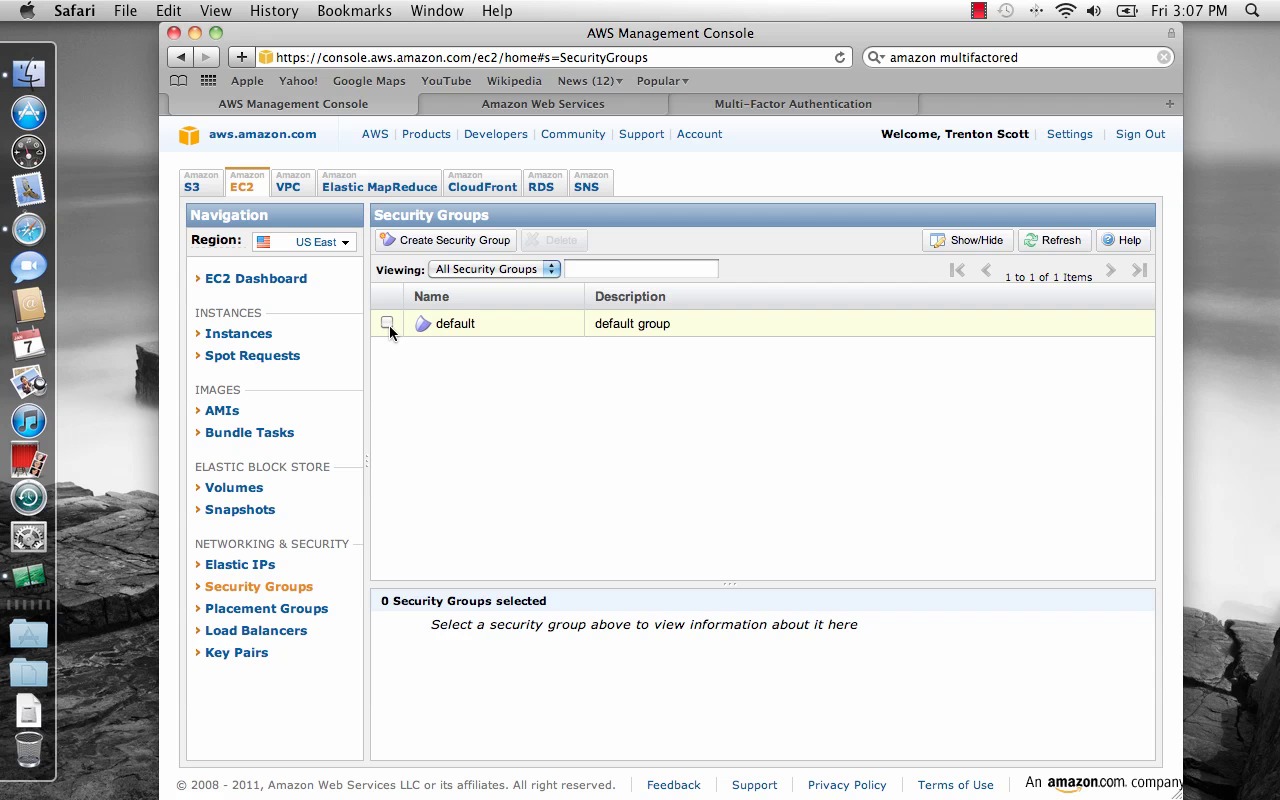Viewport: 1280px width, 800px height.
Task: Open the Settings link near Sign Out
Action: click(1069, 134)
